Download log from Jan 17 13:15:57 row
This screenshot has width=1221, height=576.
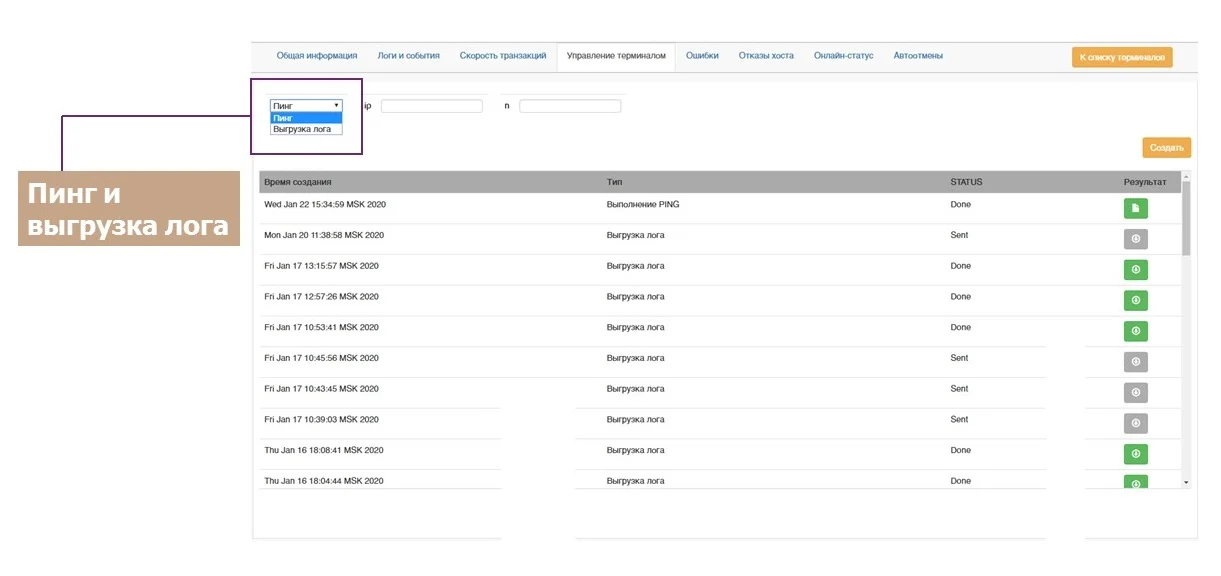[x=1135, y=270]
